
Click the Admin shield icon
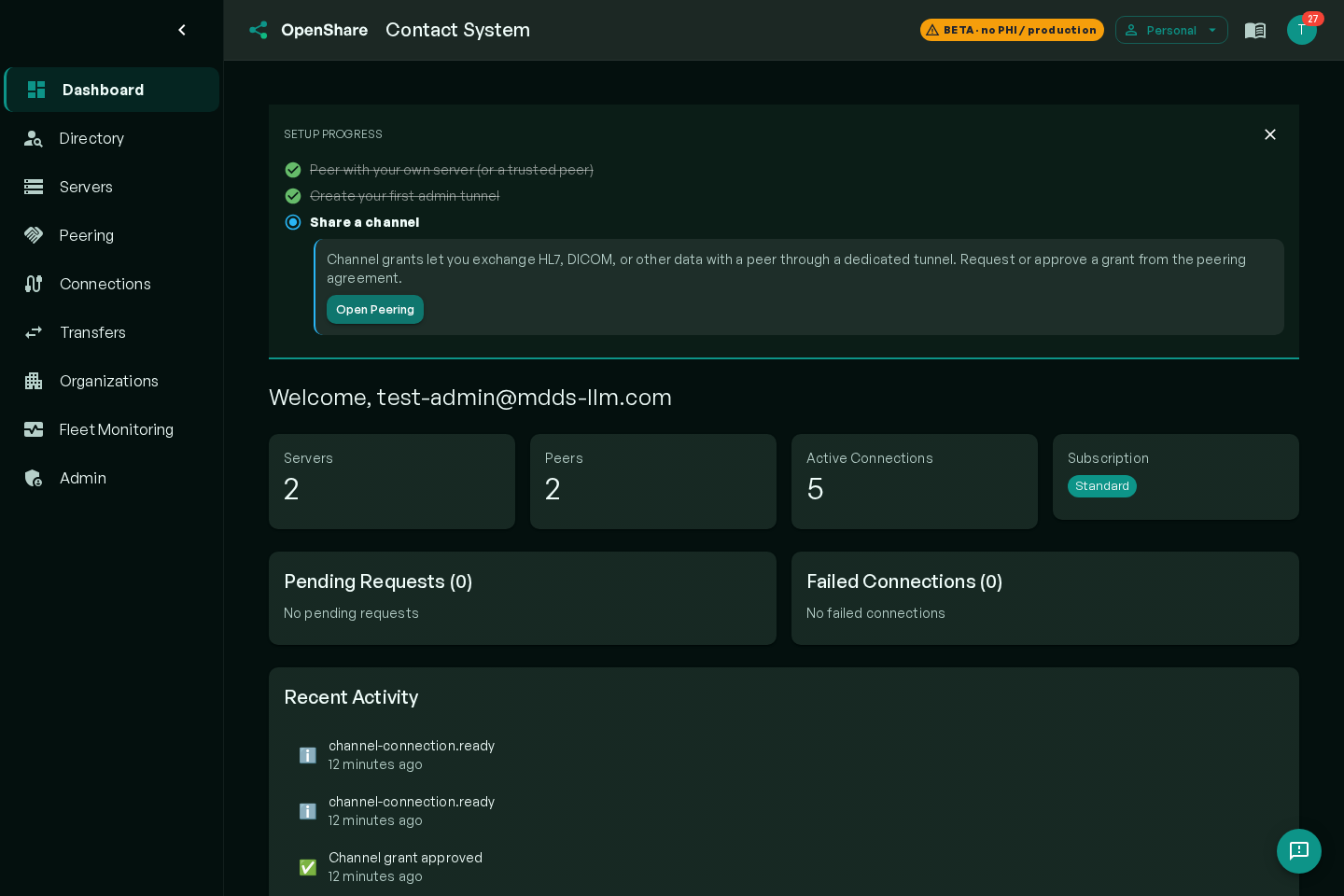click(34, 478)
